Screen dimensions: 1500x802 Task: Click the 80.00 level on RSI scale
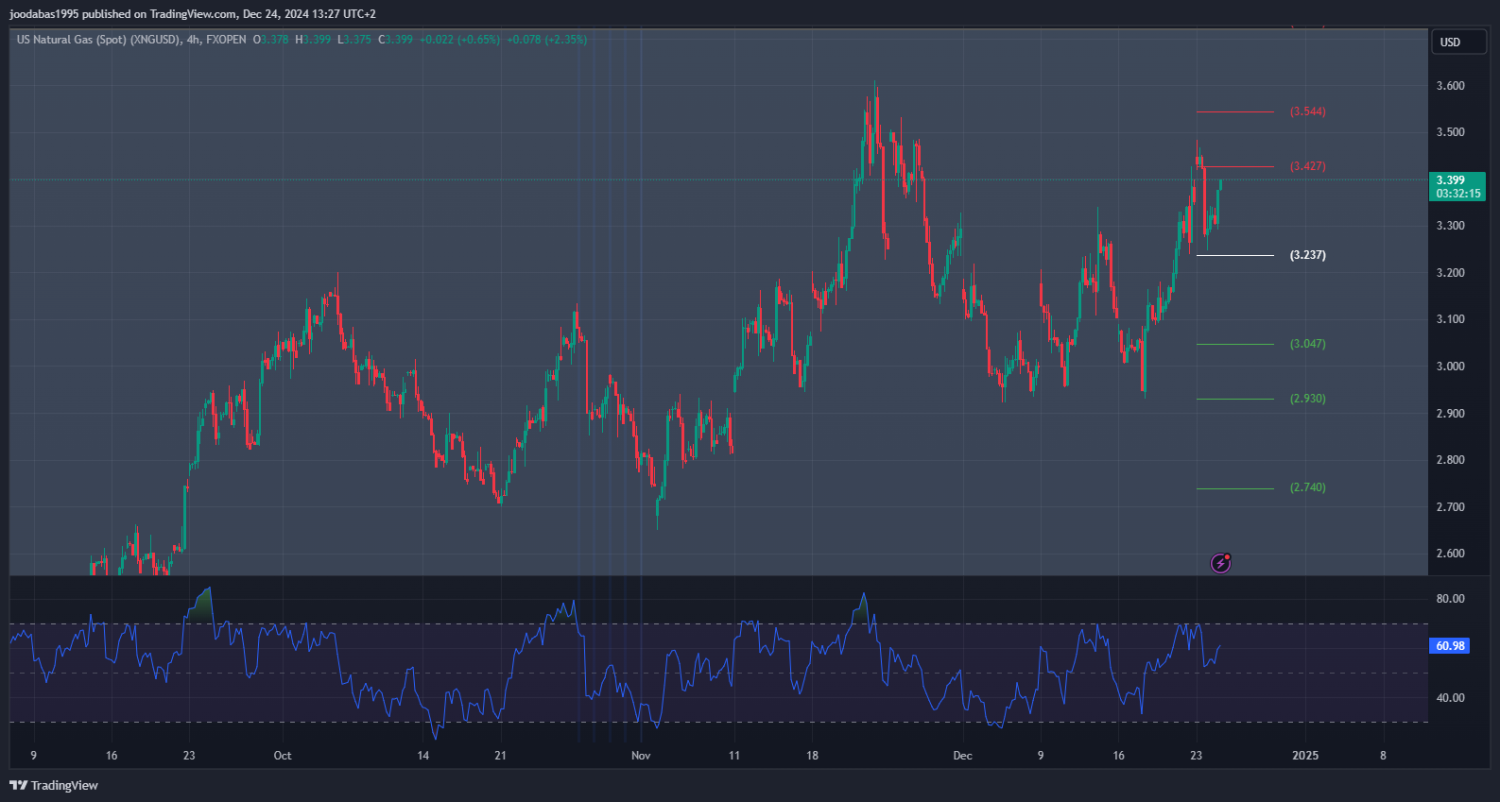tap(1450, 599)
